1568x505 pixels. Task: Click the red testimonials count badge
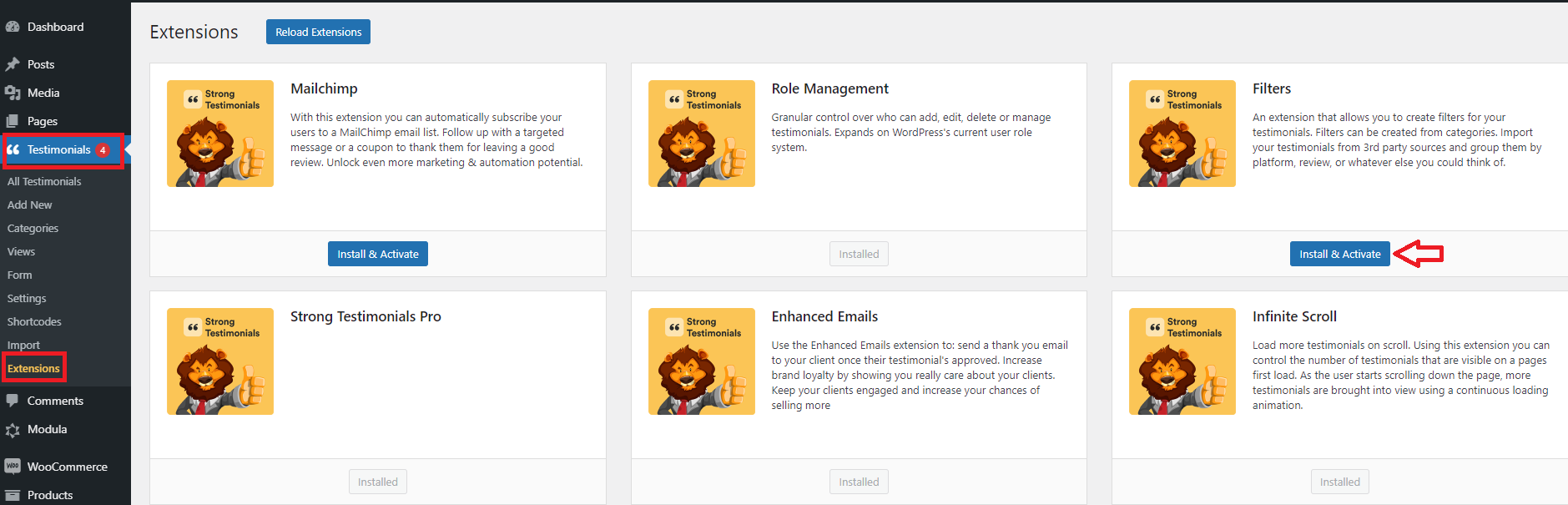[103, 150]
